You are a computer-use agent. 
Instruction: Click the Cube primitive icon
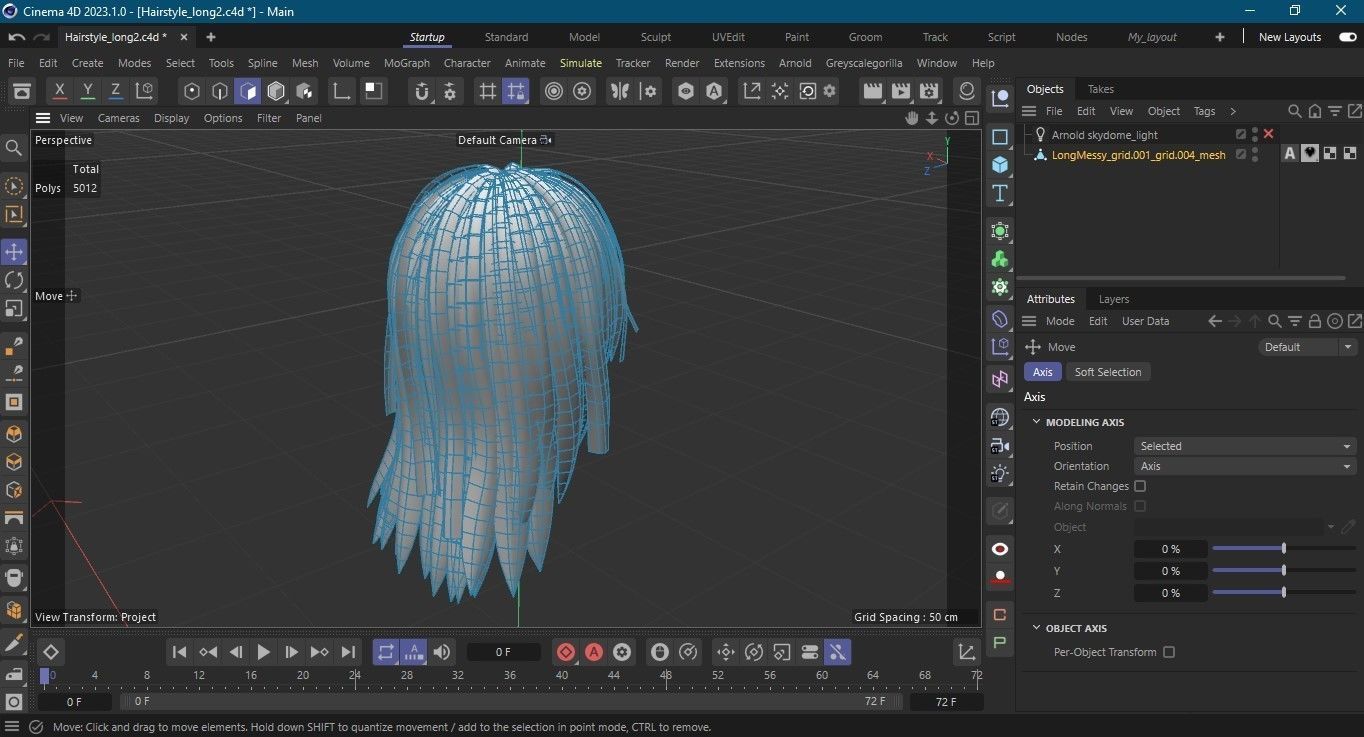[999, 164]
